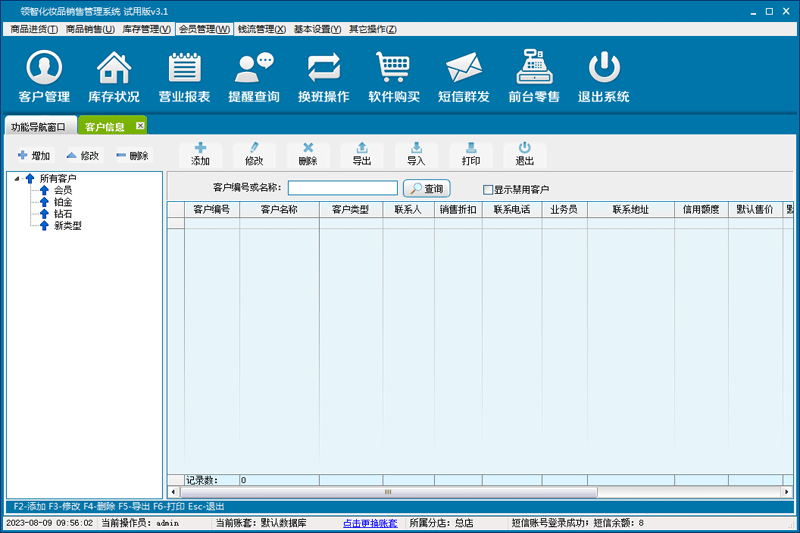Select 会员 category in tree

(63, 190)
